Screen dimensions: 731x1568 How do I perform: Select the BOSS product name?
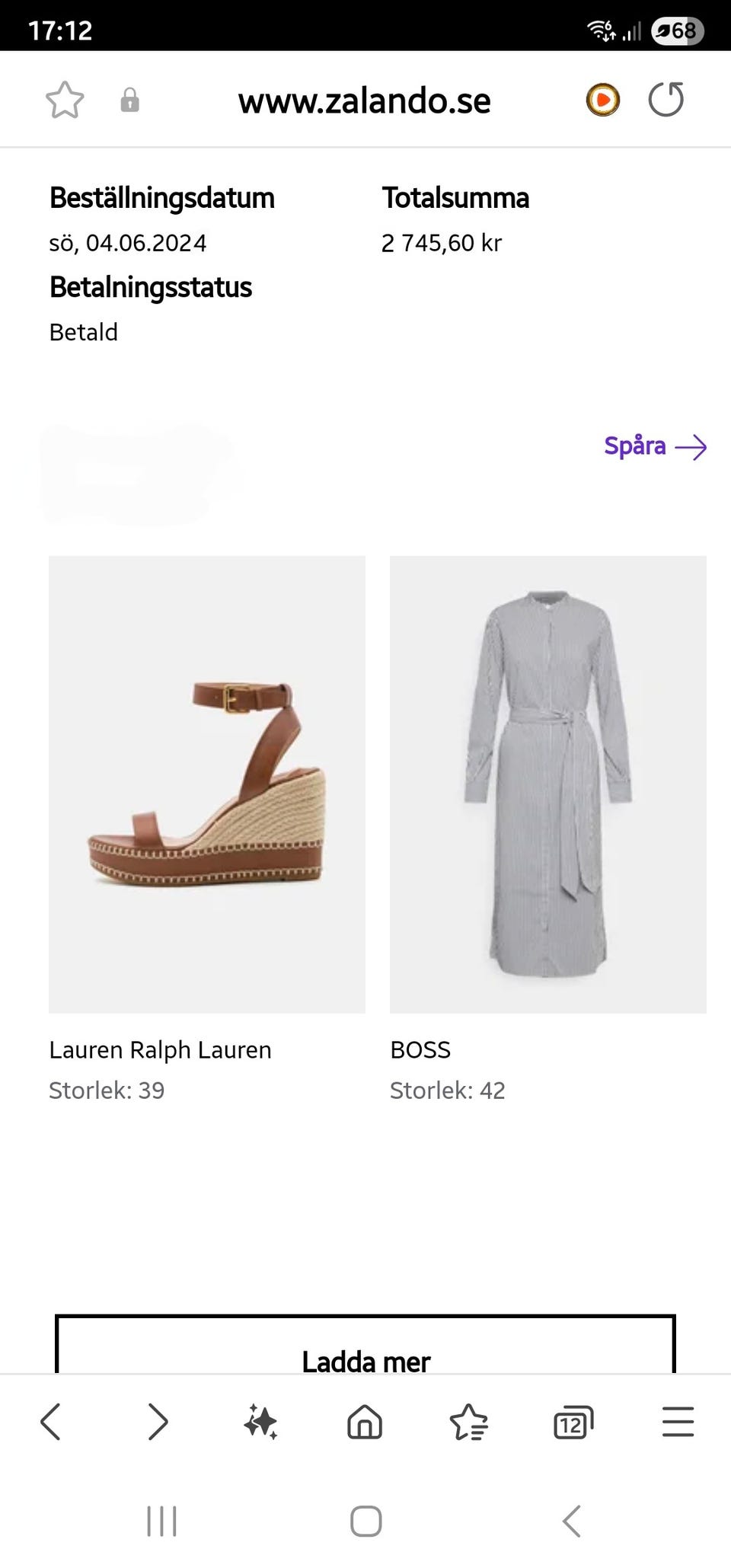point(420,1049)
